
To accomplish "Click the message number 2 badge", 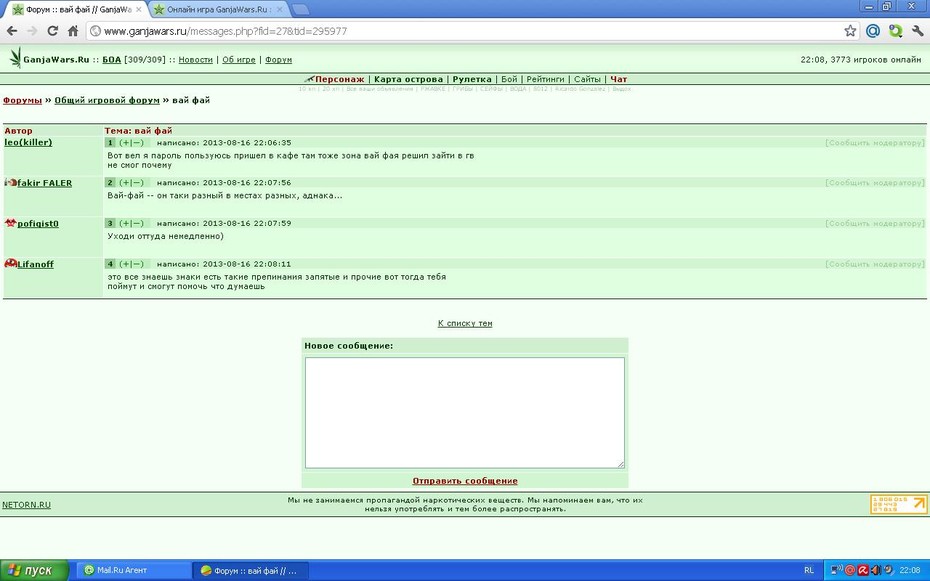I will click(x=110, y=183).
